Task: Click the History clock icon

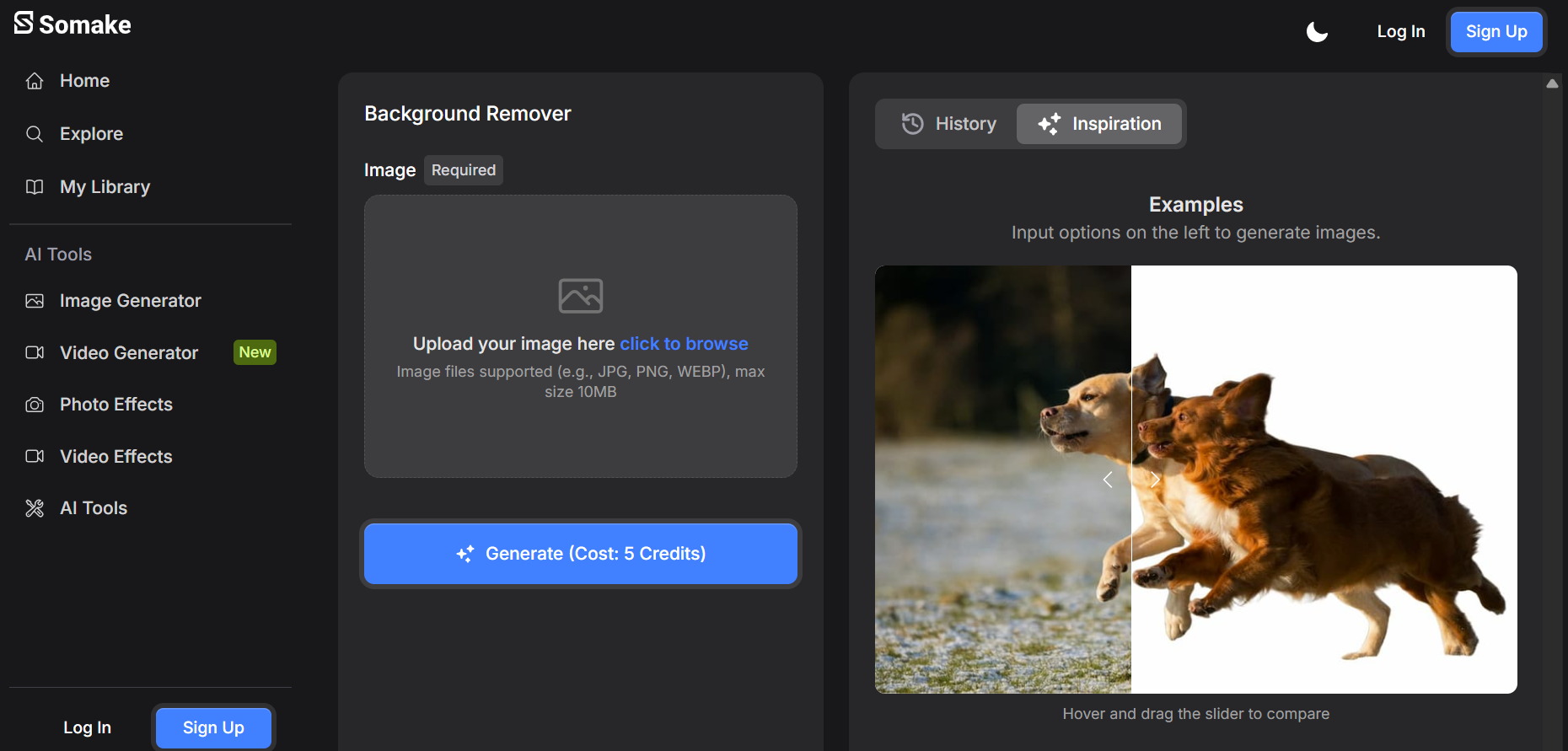Action: pos(913,124)
